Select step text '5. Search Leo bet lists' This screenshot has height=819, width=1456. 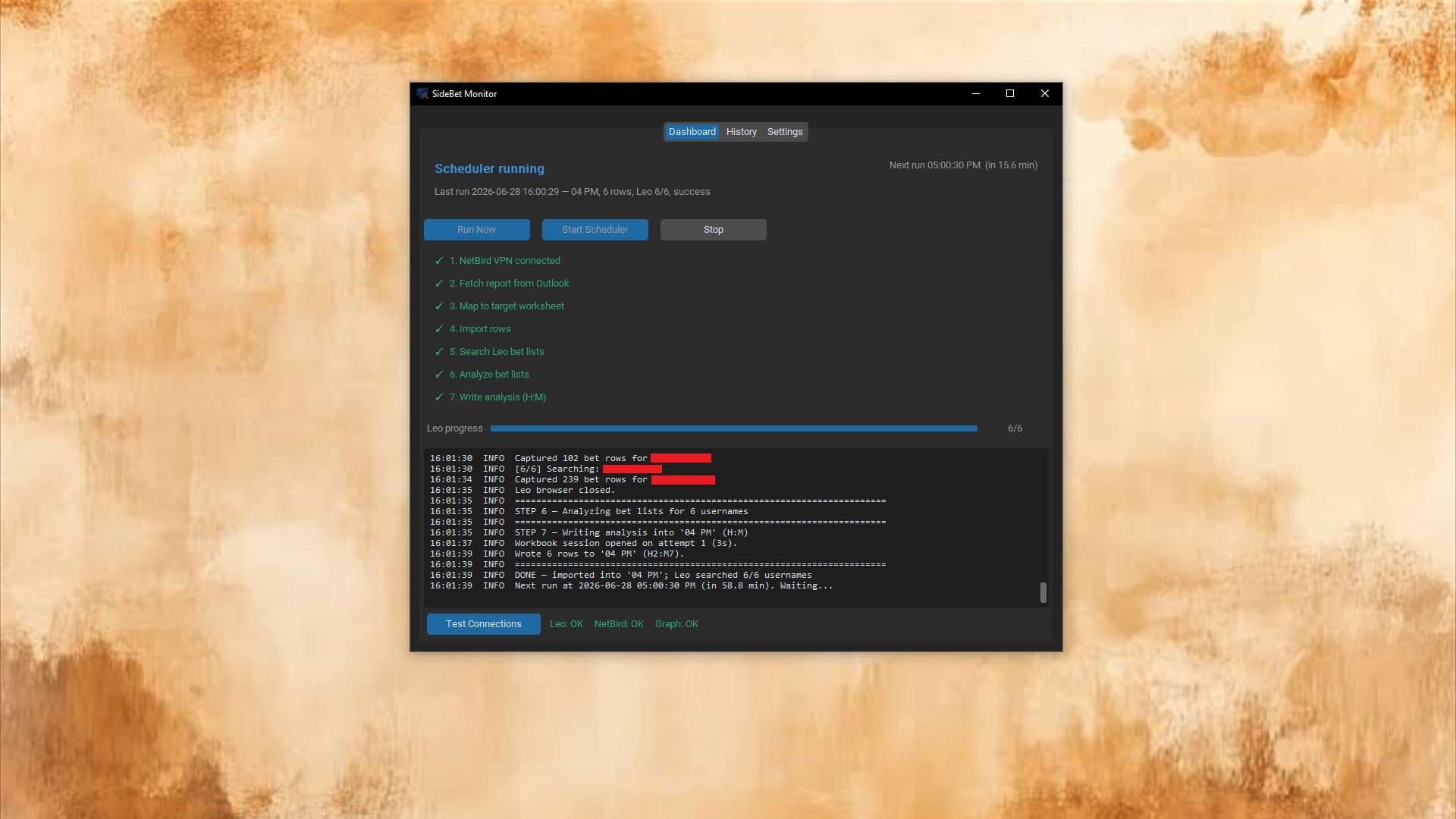(x=497, y=352)
